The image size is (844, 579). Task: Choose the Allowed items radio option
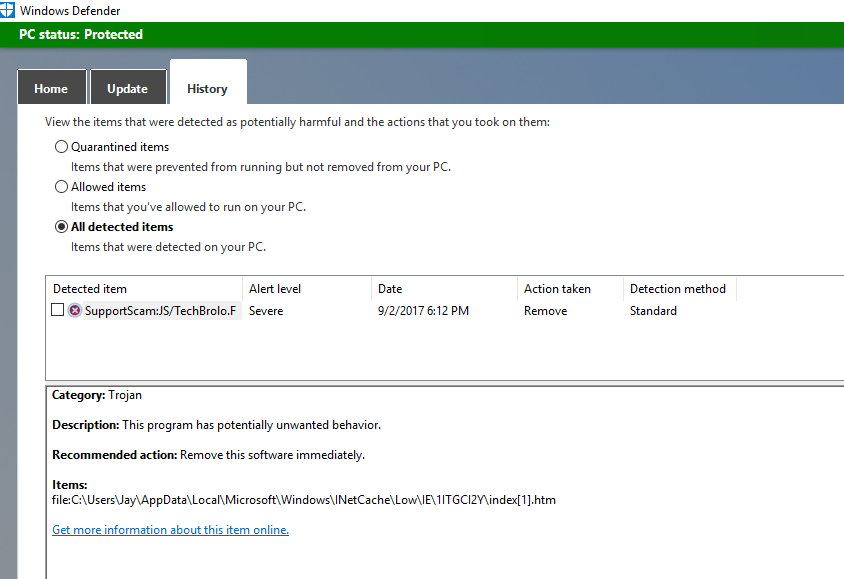pyautogui.click(x=61, y=187)
